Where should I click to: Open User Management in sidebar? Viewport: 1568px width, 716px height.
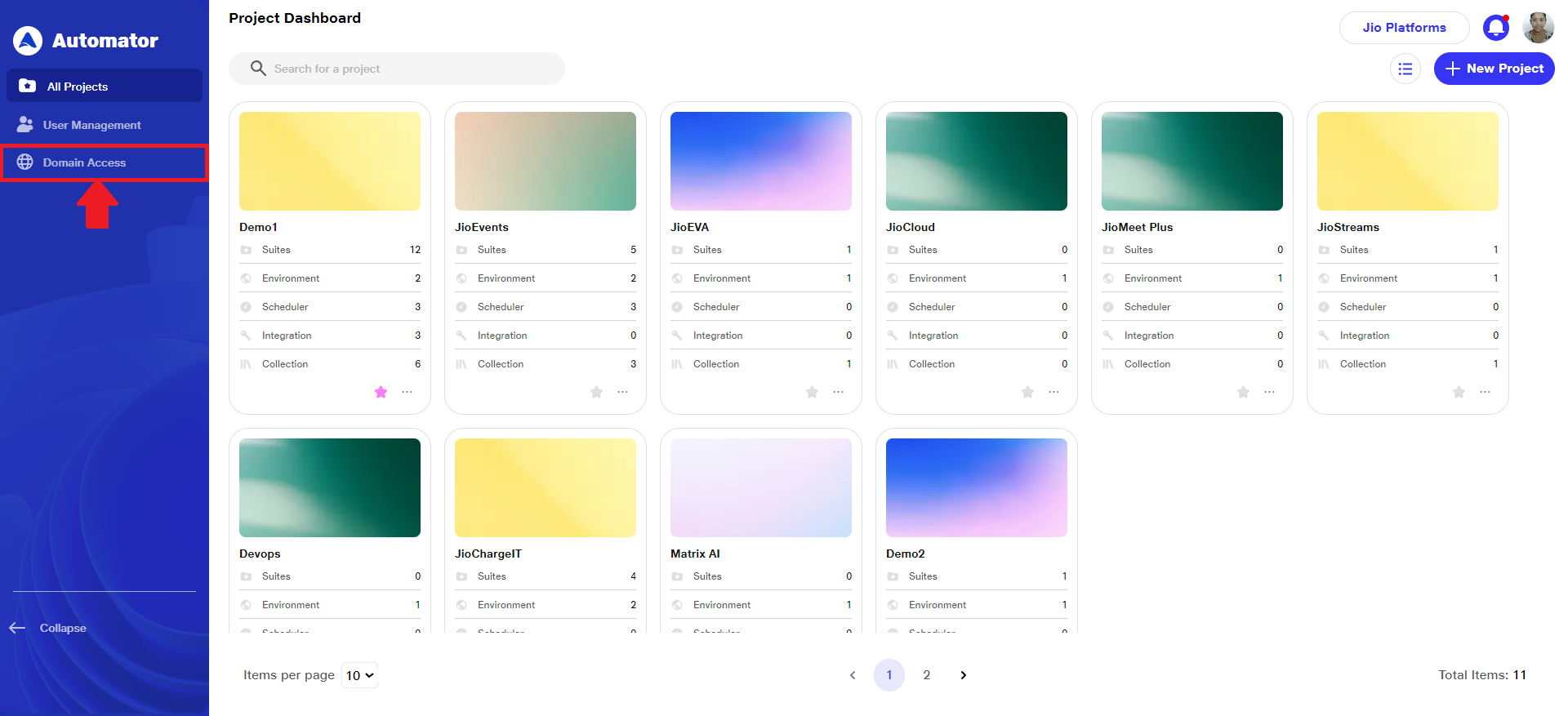[91, 125]
